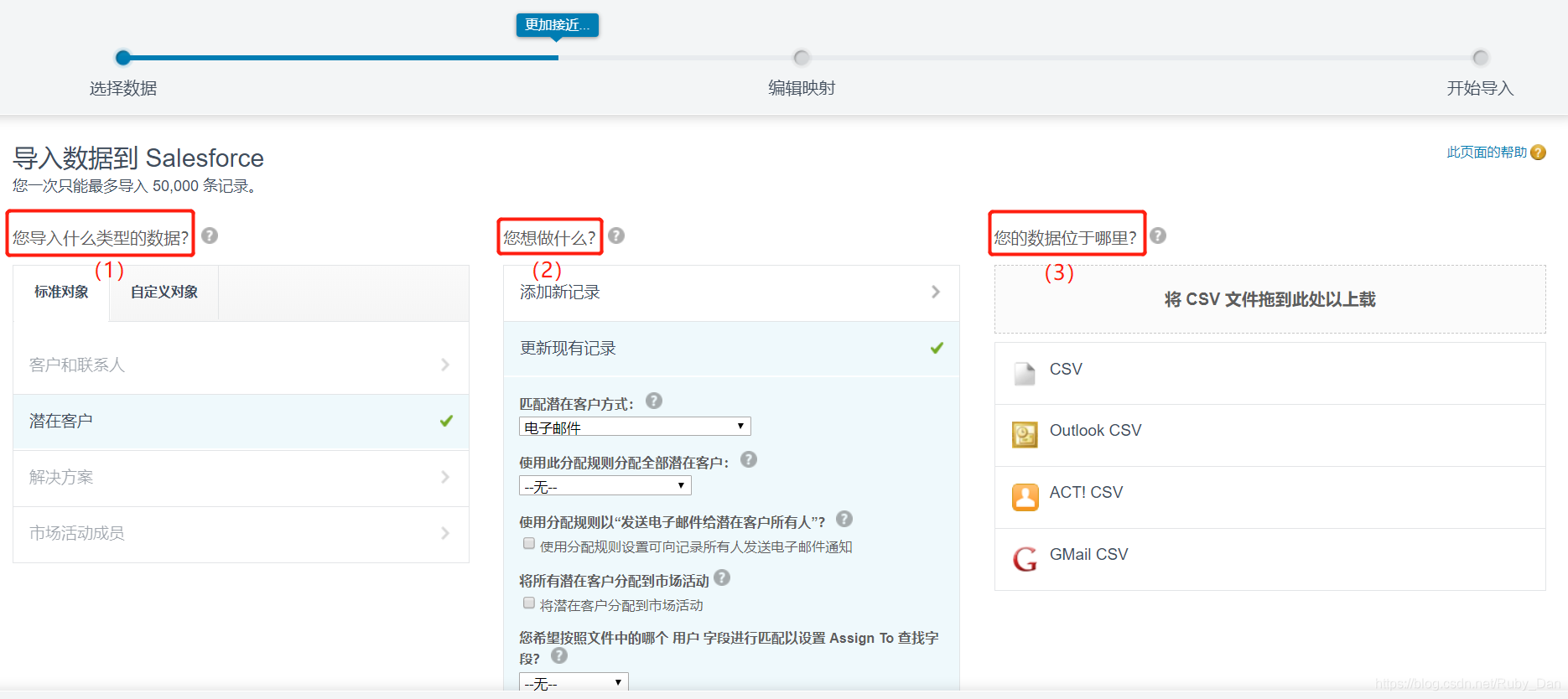Choose Outlook CSV data source
This screenshot has height=699, width=1568.
click(x=1269, y=435)
